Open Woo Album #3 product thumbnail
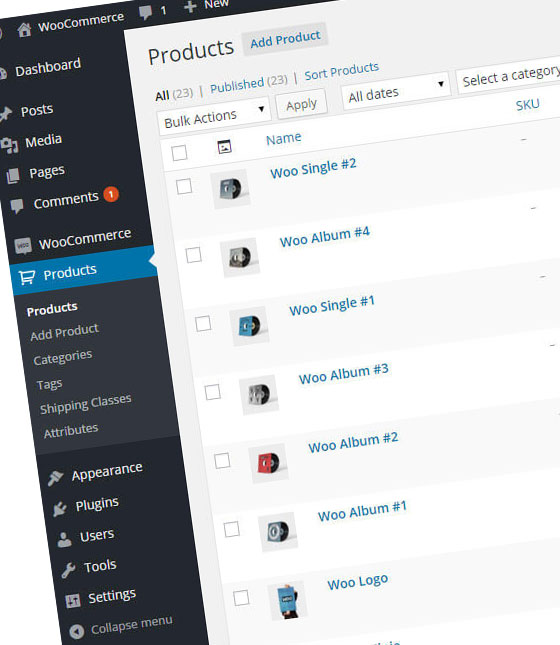560x645 pixels. click(x=259, y=394)
